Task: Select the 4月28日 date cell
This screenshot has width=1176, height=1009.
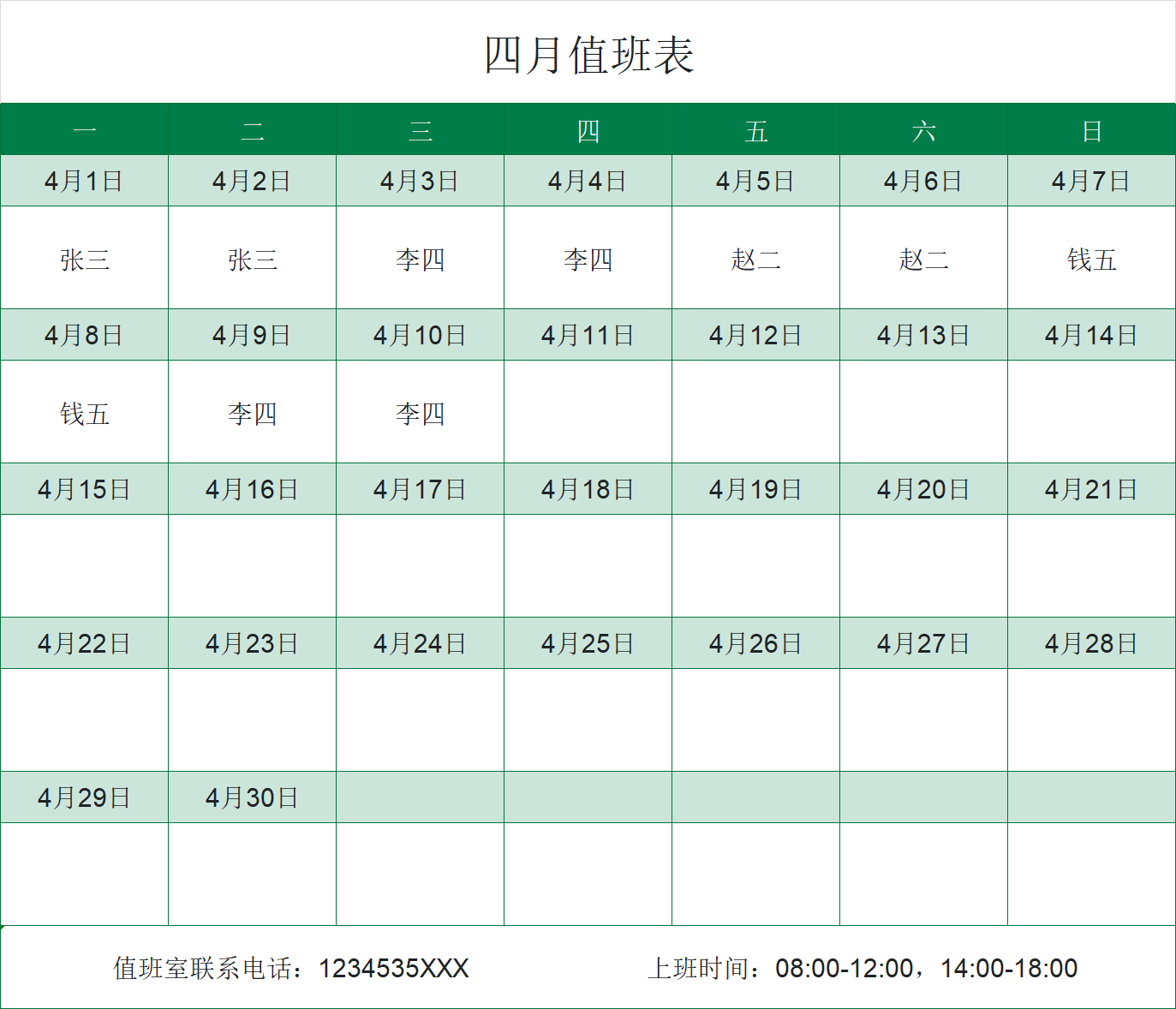Action: point(1090,642)
